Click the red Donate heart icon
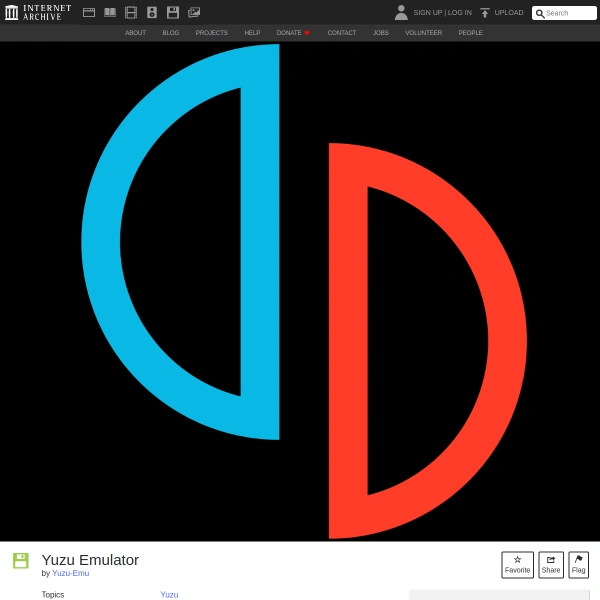 coord(307,33)
